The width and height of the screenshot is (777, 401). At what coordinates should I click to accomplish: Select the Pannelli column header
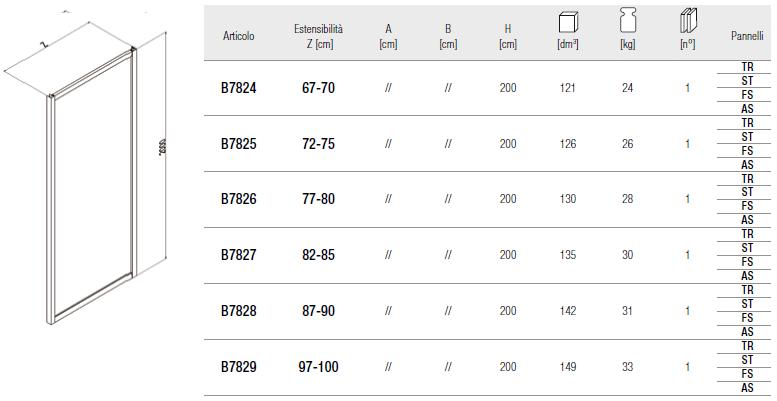[x=747, y=35]
